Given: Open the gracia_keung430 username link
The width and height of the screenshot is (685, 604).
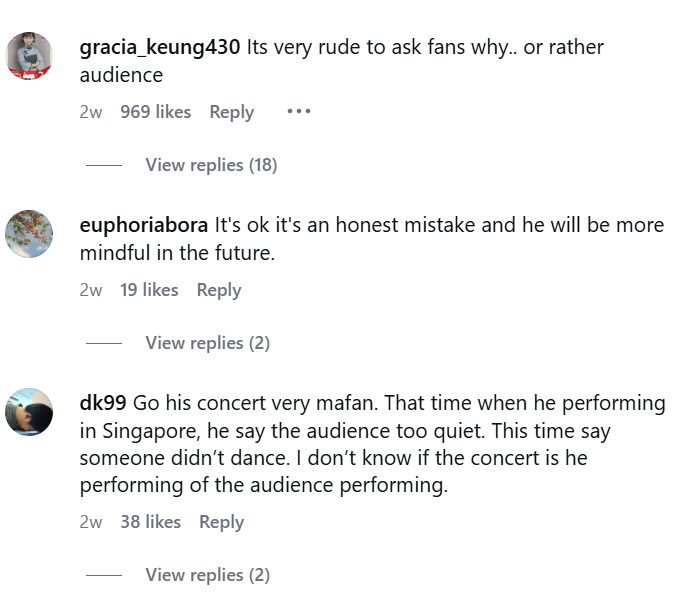Looking at the screenshot, I should tap(160, 47).
